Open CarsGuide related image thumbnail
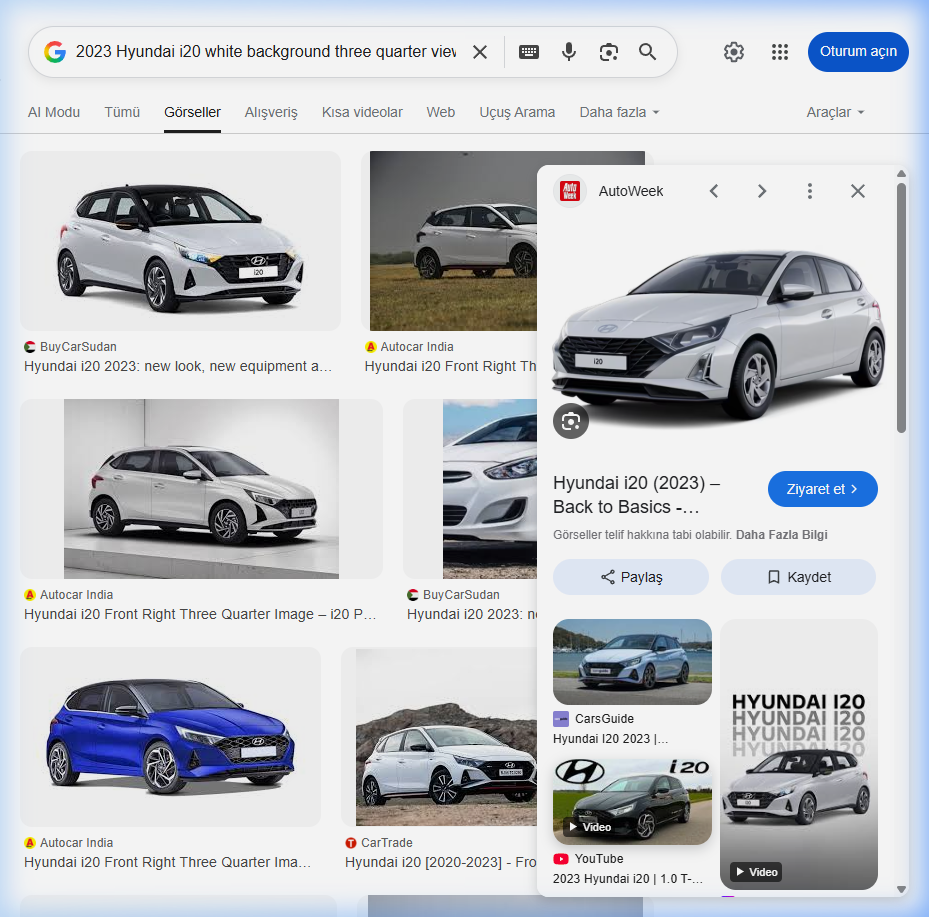Viewport: 929px width, 917px height. pyautogui.click(x=632, y=662)
